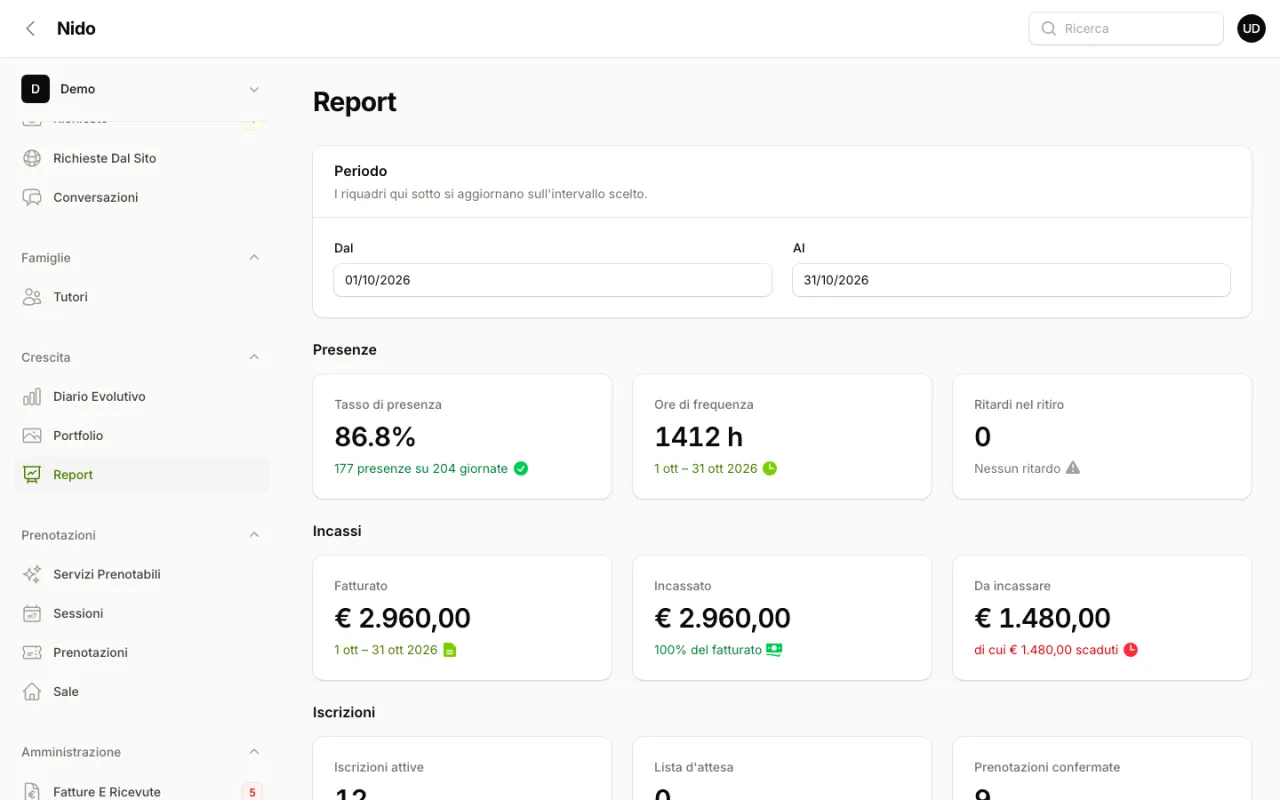Click the red 5 badge on Fatture
The height and width of the screenshot is (800, 1280).
[x=252, y=792]
